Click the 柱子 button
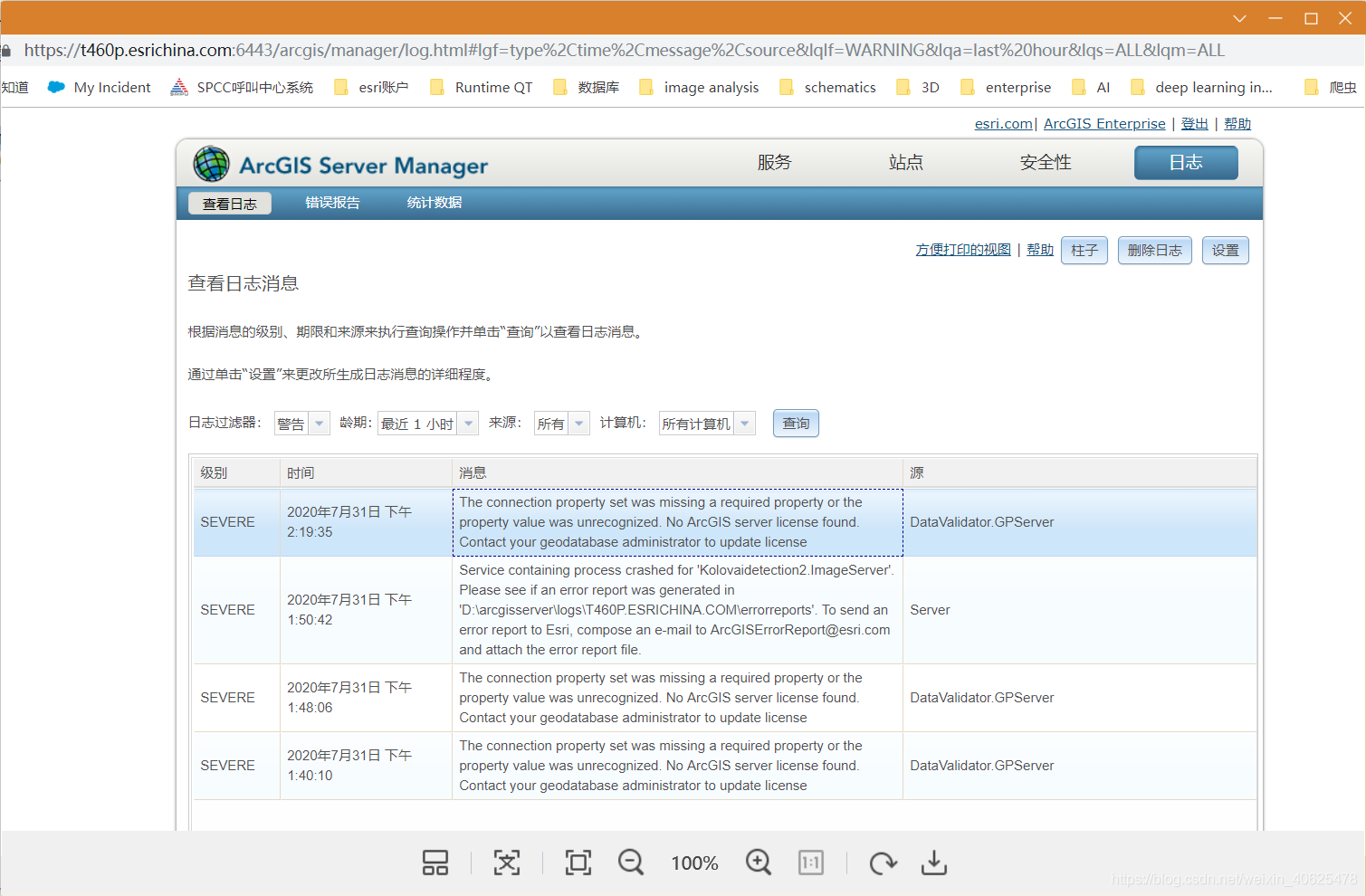Image resolution: width=1366 pixels, height=896 pixels. (x=1084, y=250)
